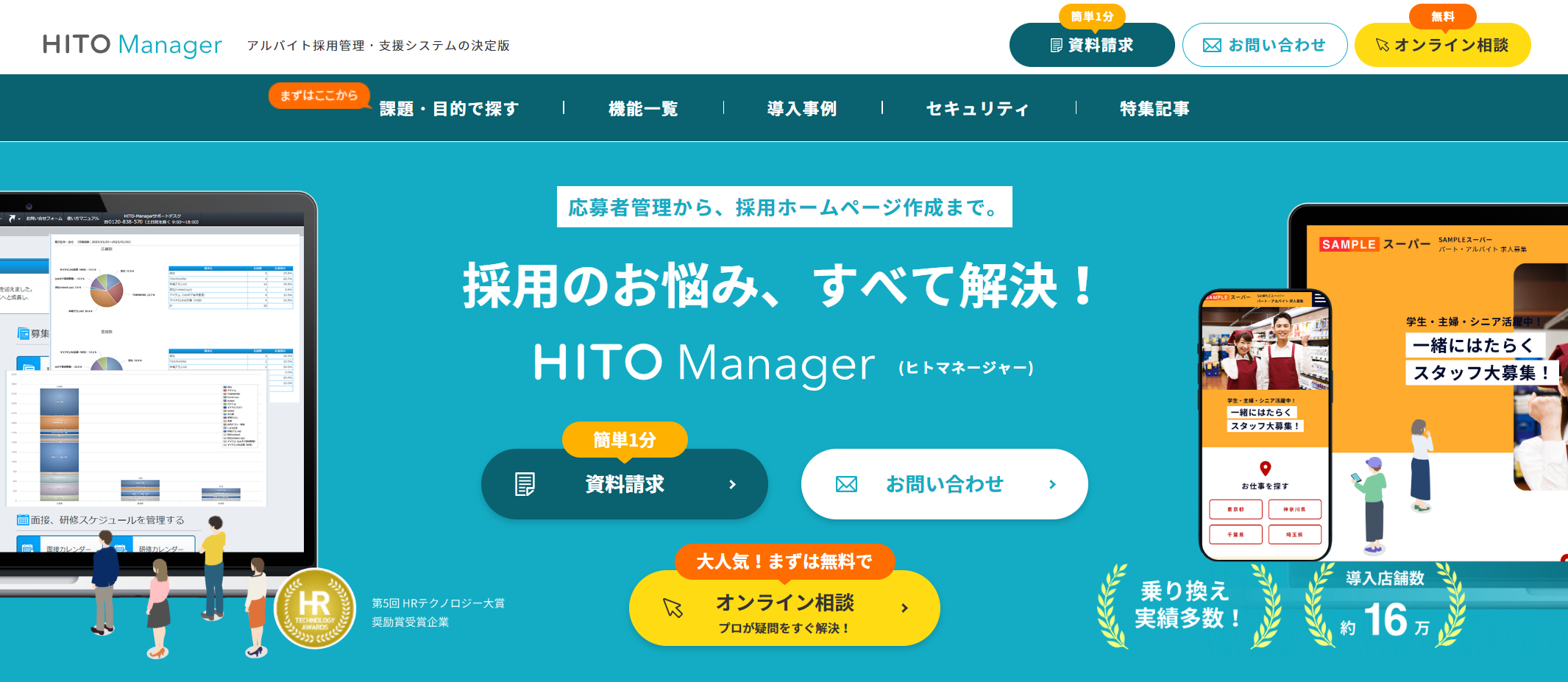The width and height of the screenshot is (1568, 682).
Task: Open the 機能一覧 navigation menu
Action: tap(643, 107)
